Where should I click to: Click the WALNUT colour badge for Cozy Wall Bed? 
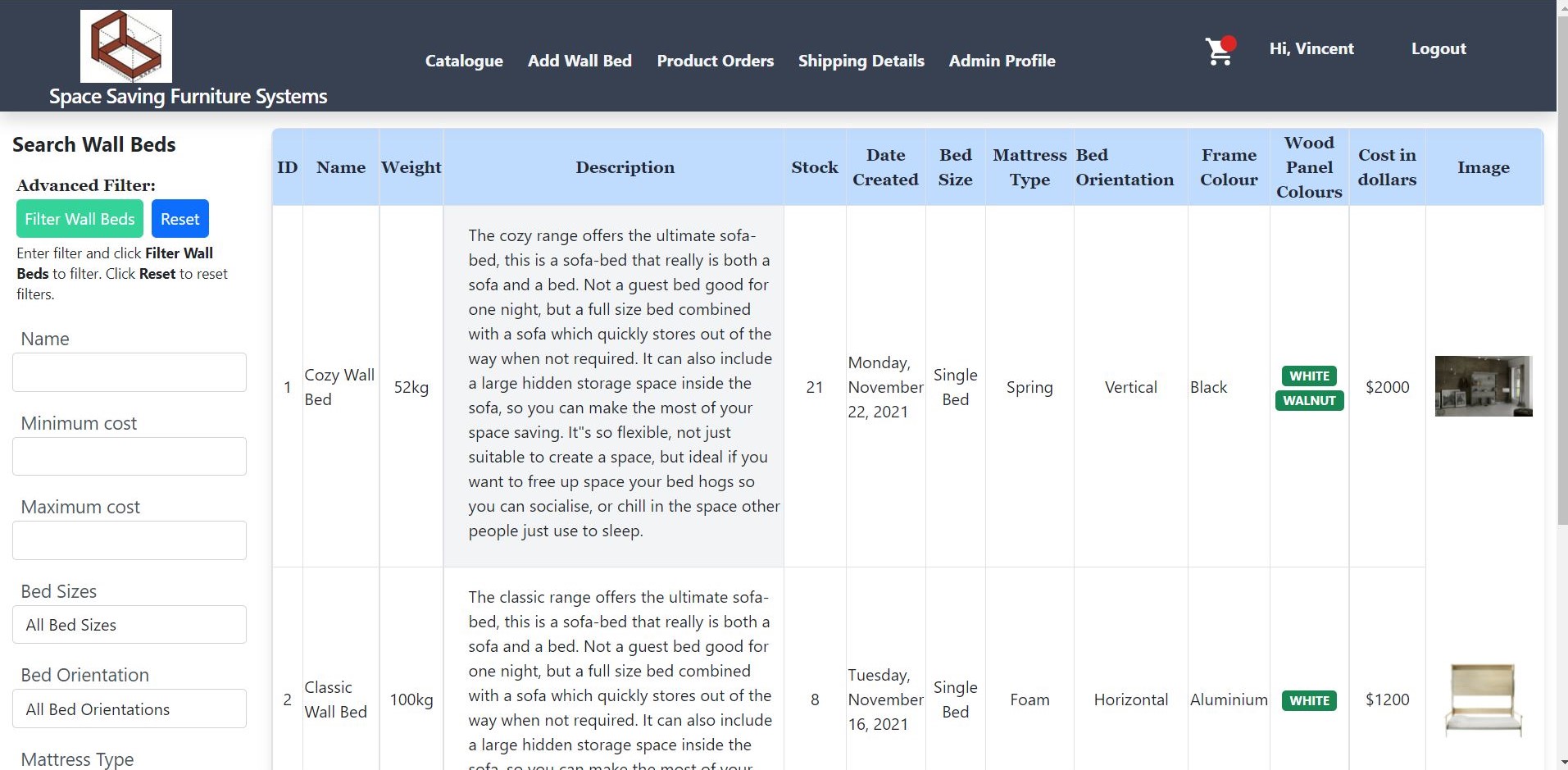pos(1309,401)
